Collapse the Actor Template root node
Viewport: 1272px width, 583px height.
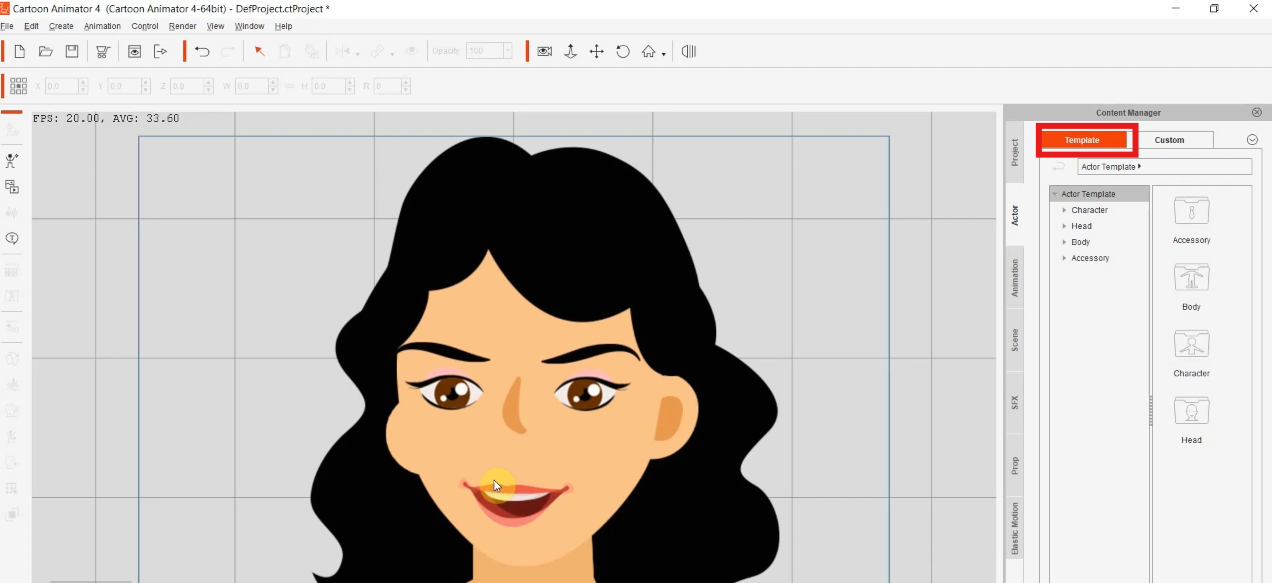click(x=1054, y=194)
